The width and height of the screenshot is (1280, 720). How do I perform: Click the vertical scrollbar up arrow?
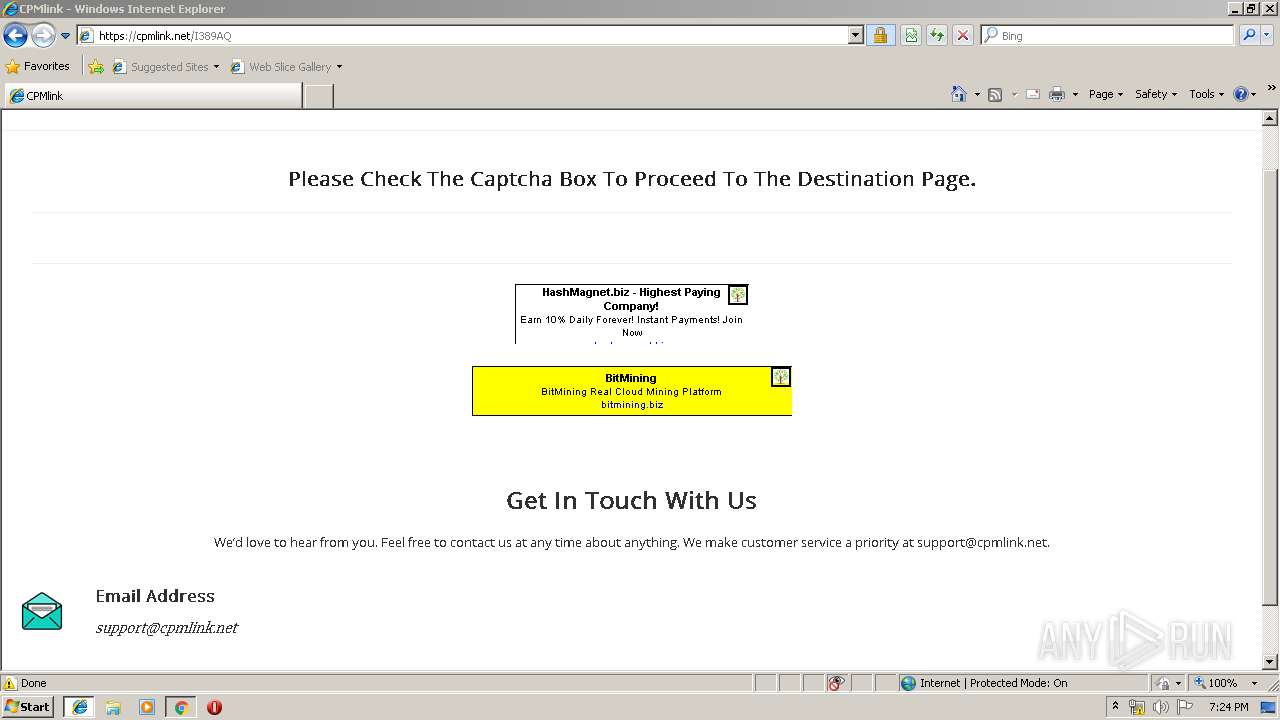[x=1270, y=119]
